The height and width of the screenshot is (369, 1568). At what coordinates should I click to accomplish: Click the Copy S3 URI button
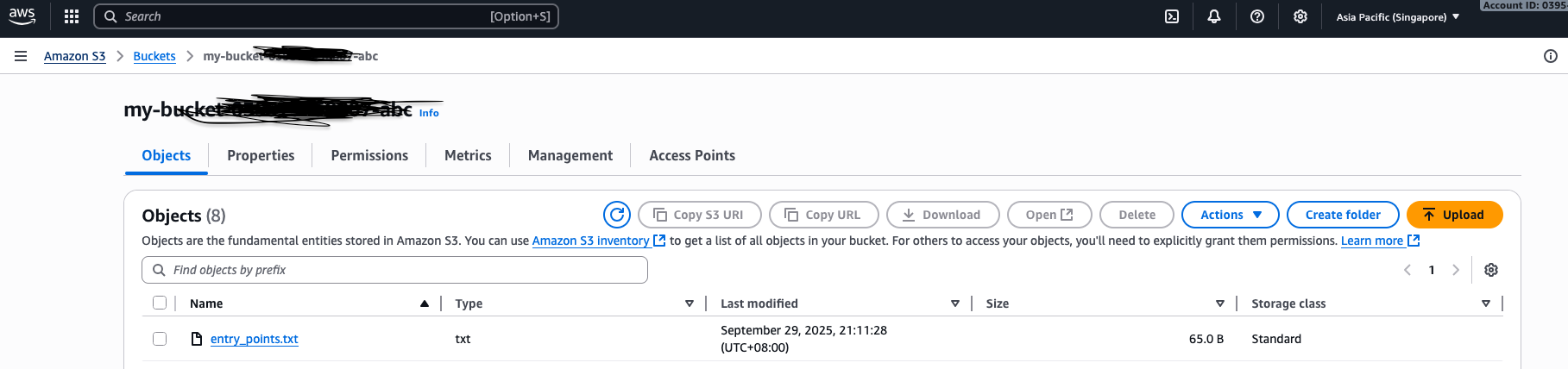click(699, 215)
